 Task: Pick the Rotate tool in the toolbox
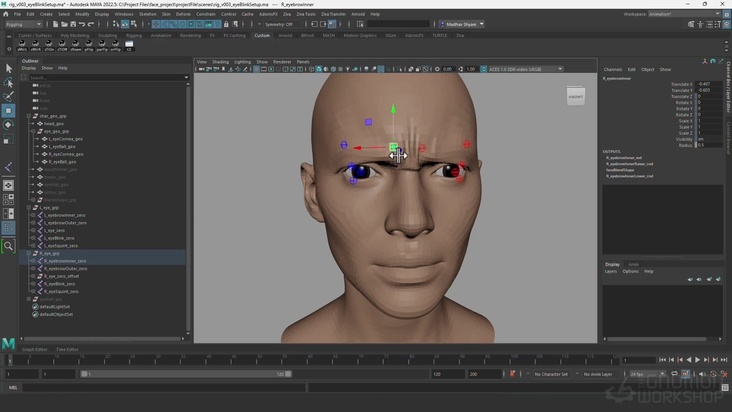[8, 125]
